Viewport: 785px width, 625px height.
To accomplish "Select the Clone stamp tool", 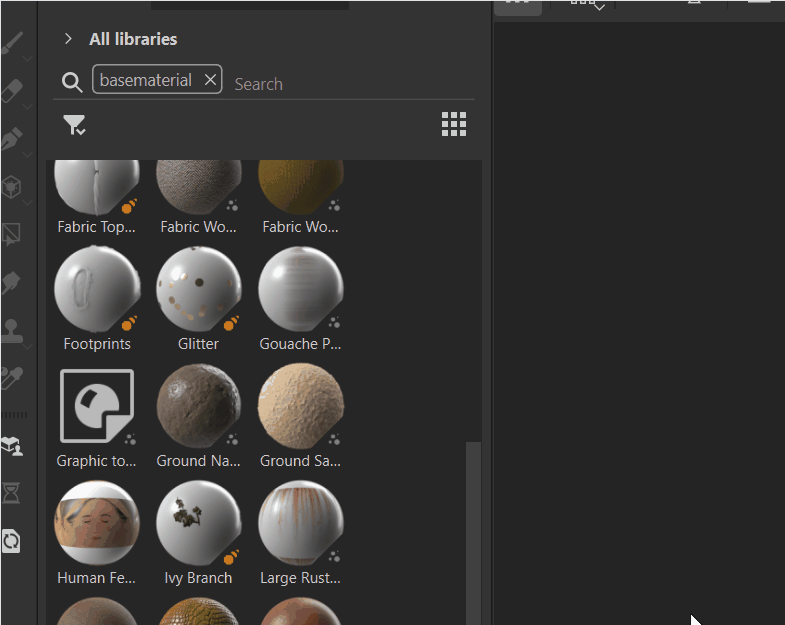I will click(x=12, y=331).
